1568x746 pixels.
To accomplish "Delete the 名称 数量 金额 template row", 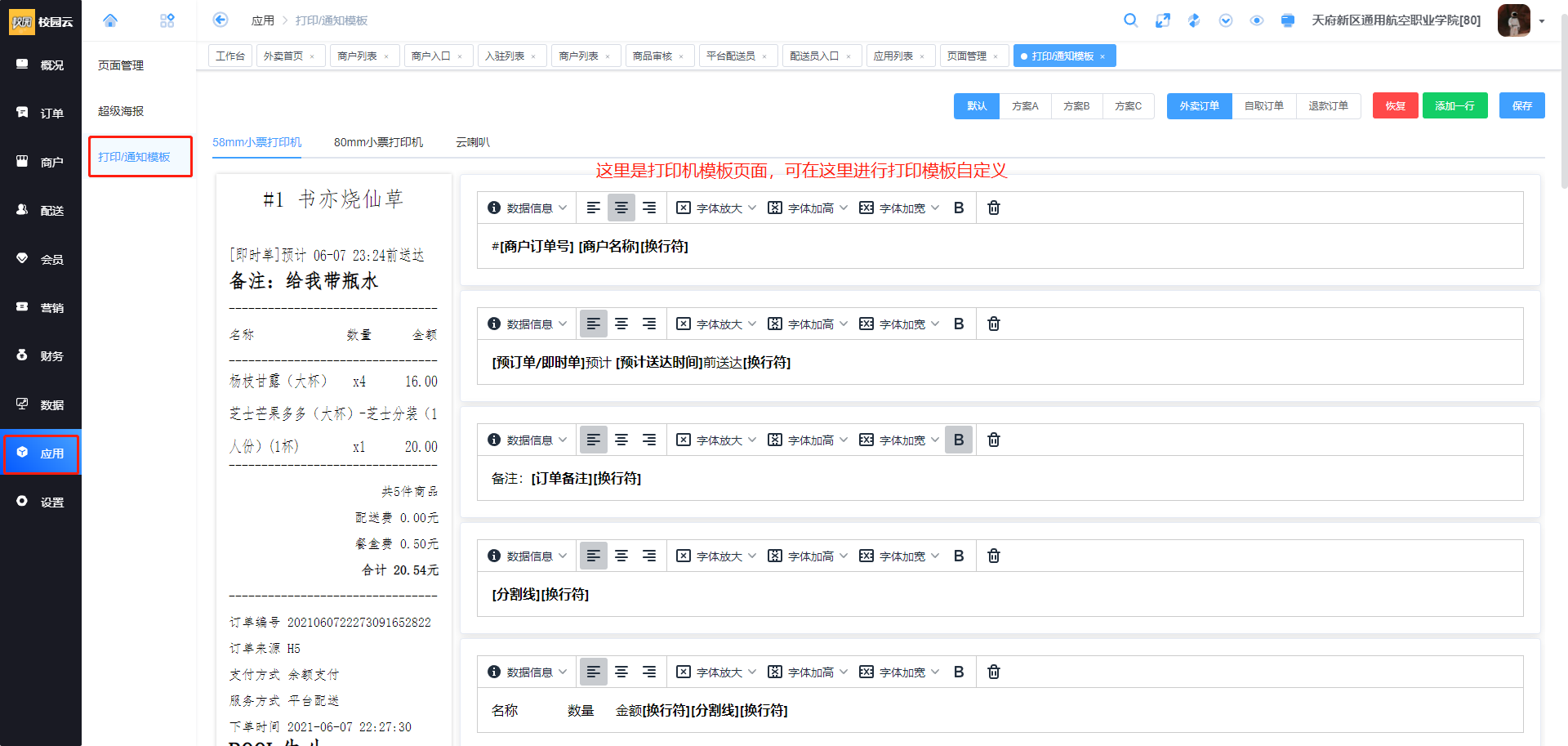I will click(994, 672).
